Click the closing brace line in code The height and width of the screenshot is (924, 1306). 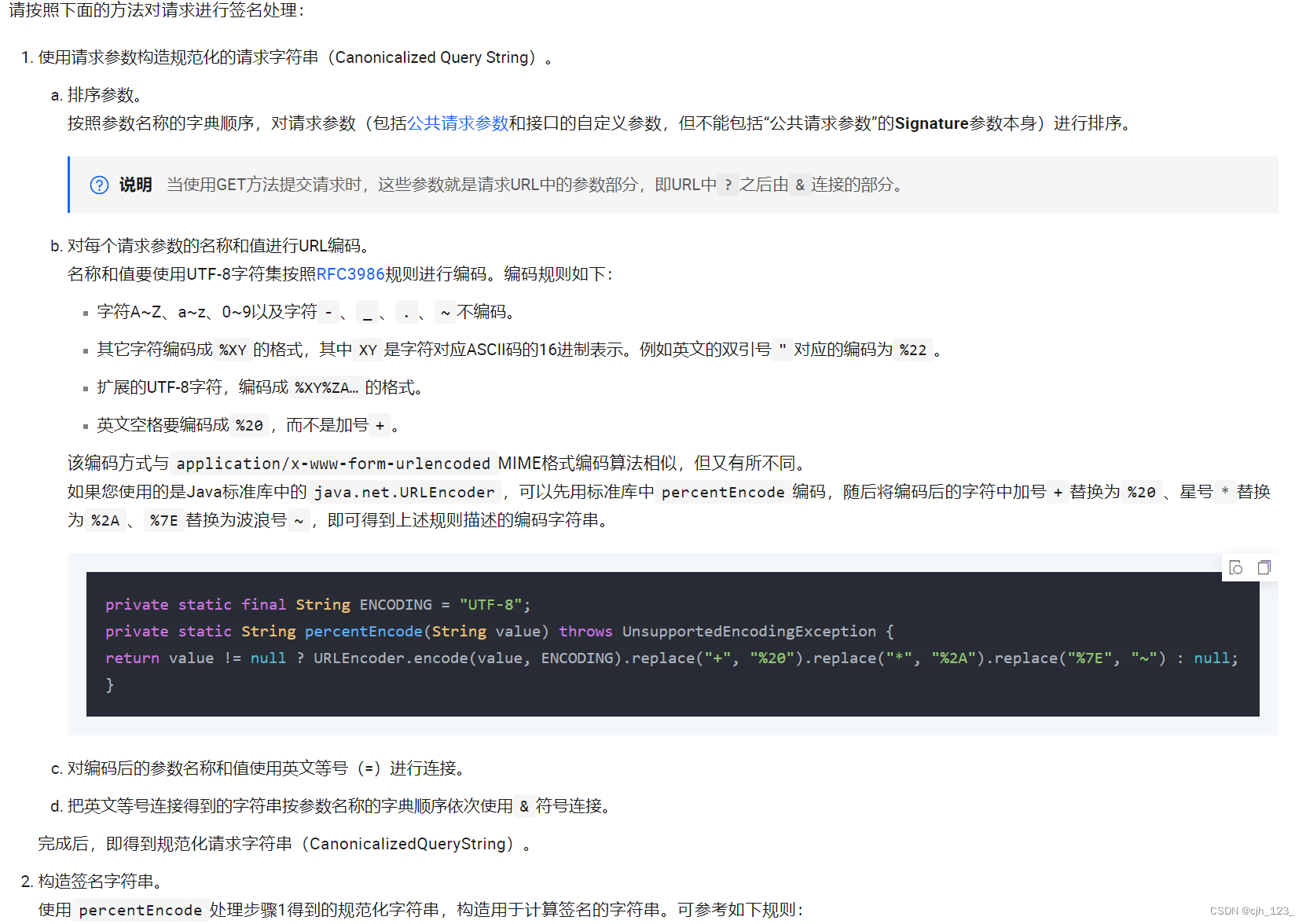pos(110,685)
